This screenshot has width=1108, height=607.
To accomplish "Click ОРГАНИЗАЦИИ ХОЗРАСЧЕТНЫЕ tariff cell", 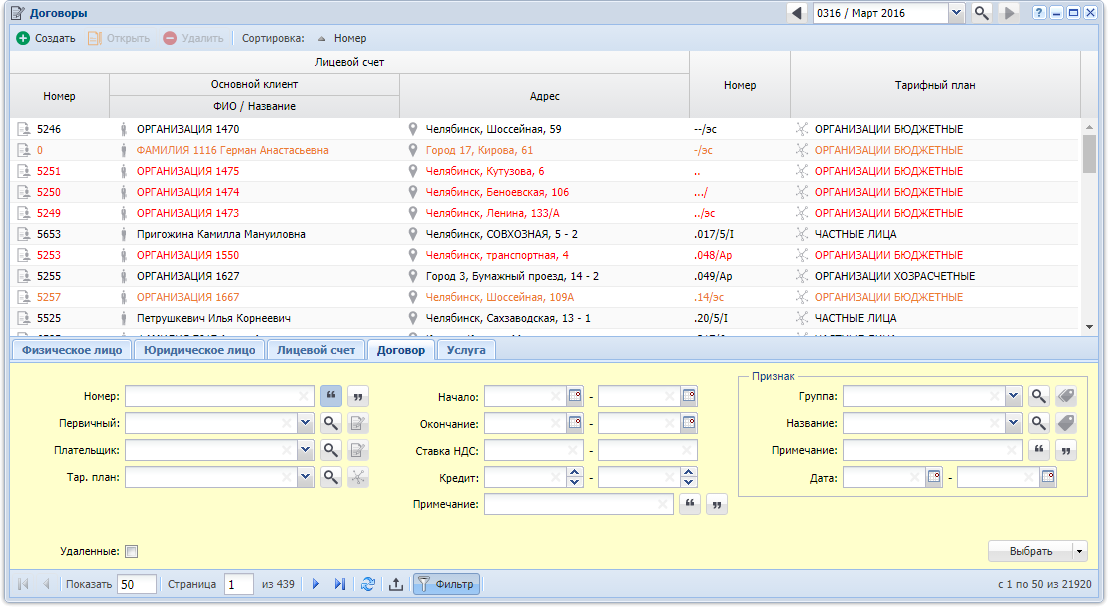I will pos(895,276).
